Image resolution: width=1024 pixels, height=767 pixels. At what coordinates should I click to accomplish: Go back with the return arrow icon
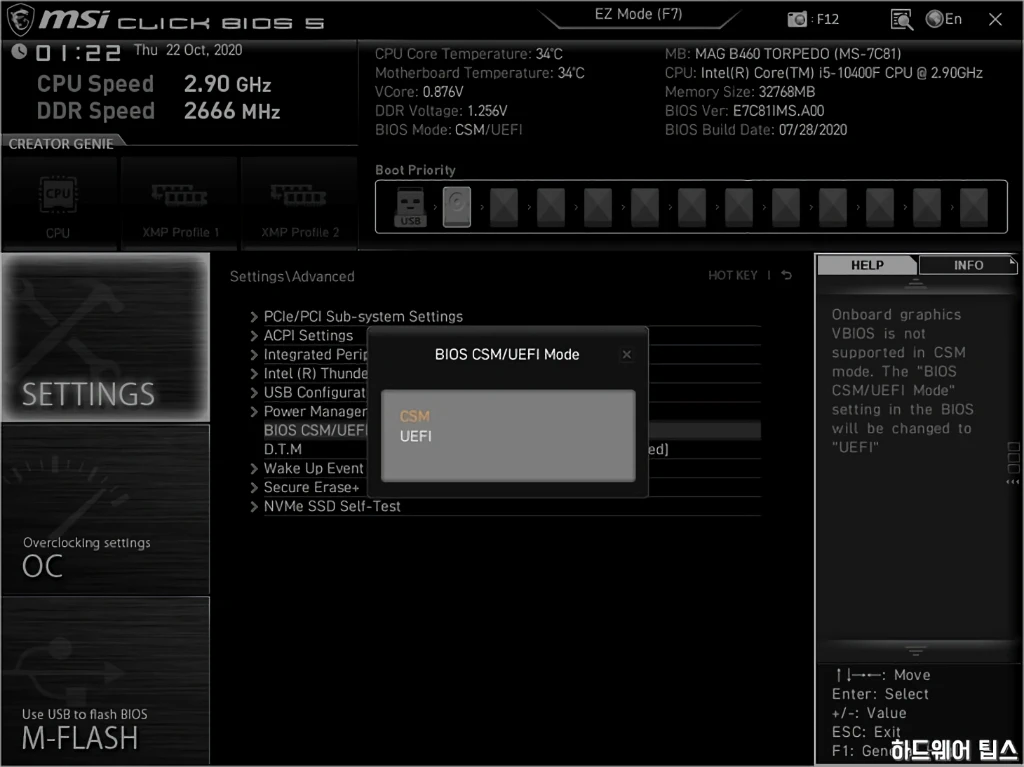787,276
